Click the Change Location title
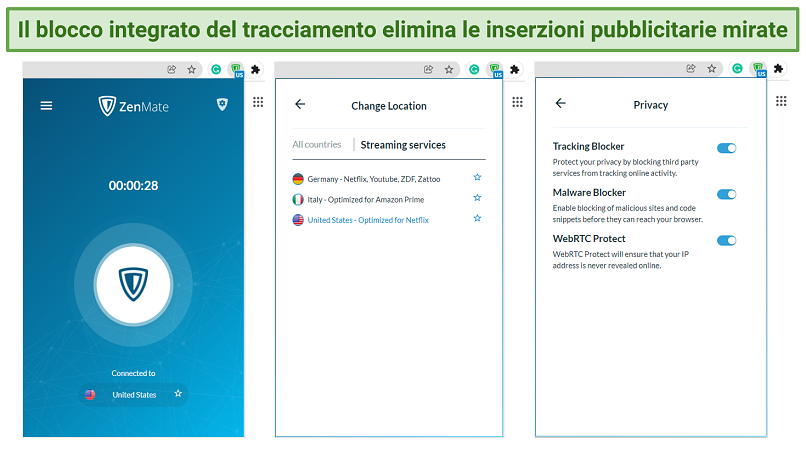This screenshot has width=806, height=449. [389, 106]
